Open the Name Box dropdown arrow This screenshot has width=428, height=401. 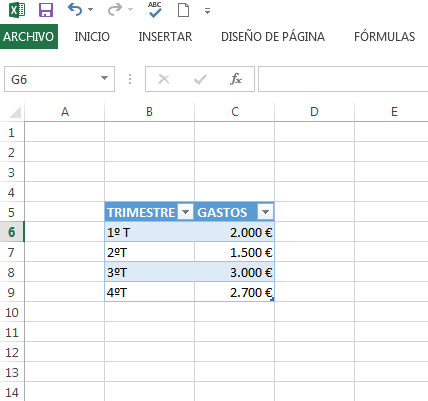[105, 79]
